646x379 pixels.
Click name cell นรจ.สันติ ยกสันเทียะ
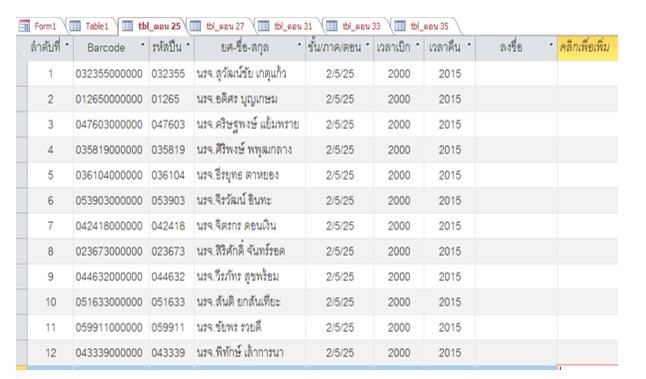(250, 302)
